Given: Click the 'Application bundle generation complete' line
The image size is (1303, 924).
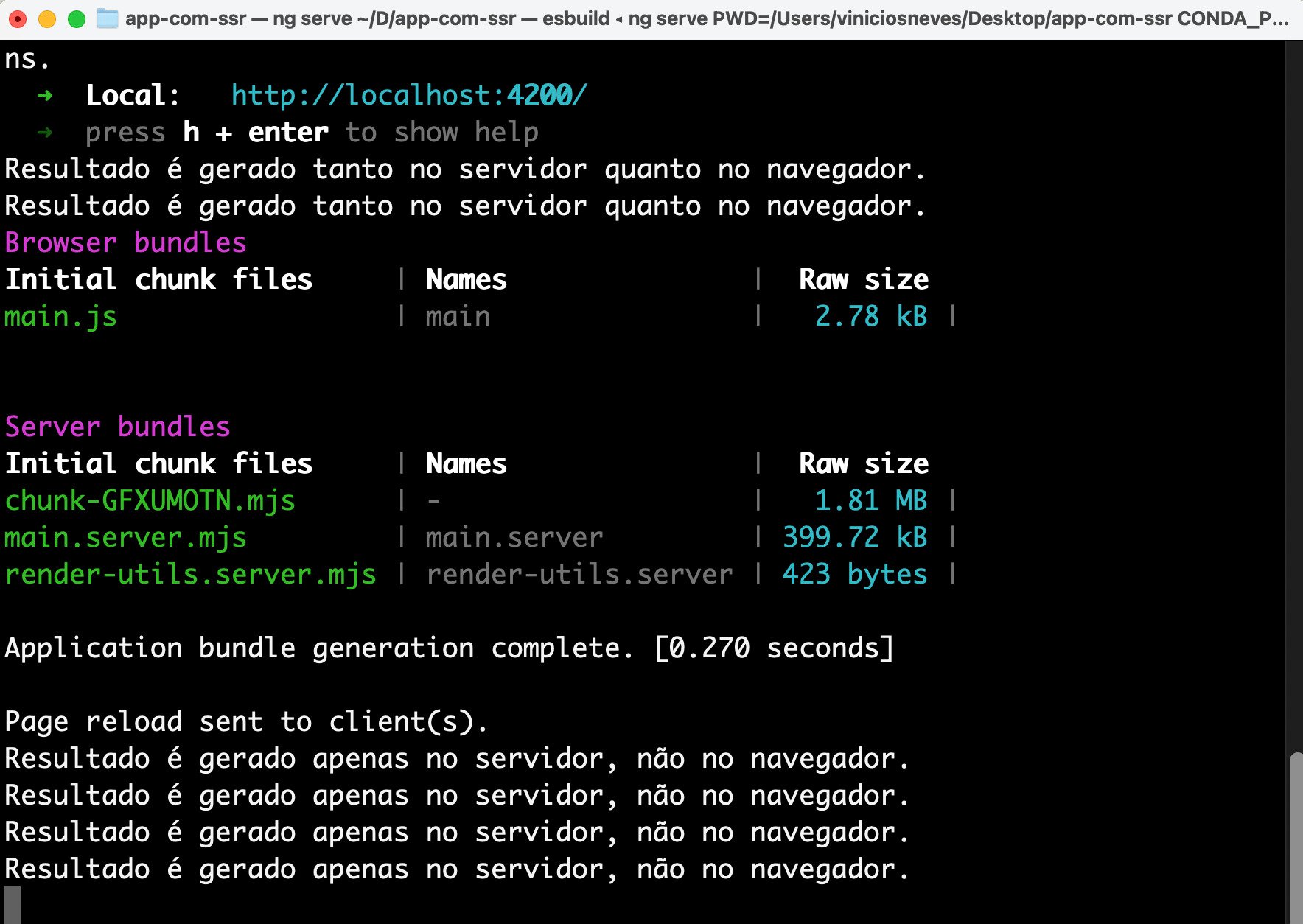Looking at the screenshot, I should [x=450, y=648].
